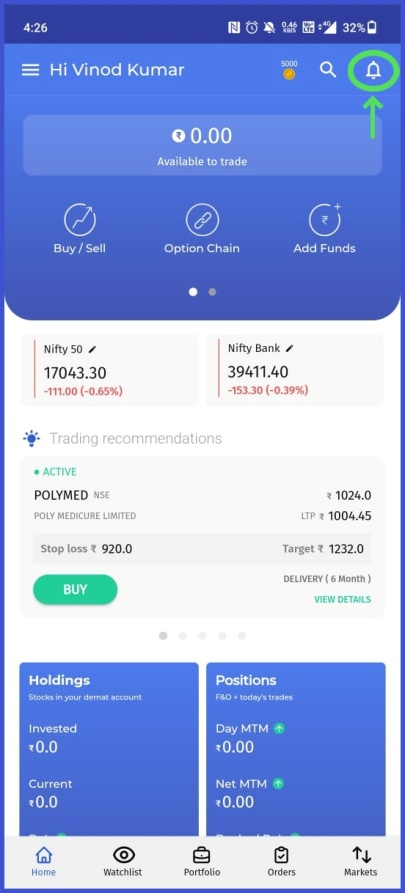Switch to second shortcuts page dot
This screenshot has width=405, height=893.
212,292
